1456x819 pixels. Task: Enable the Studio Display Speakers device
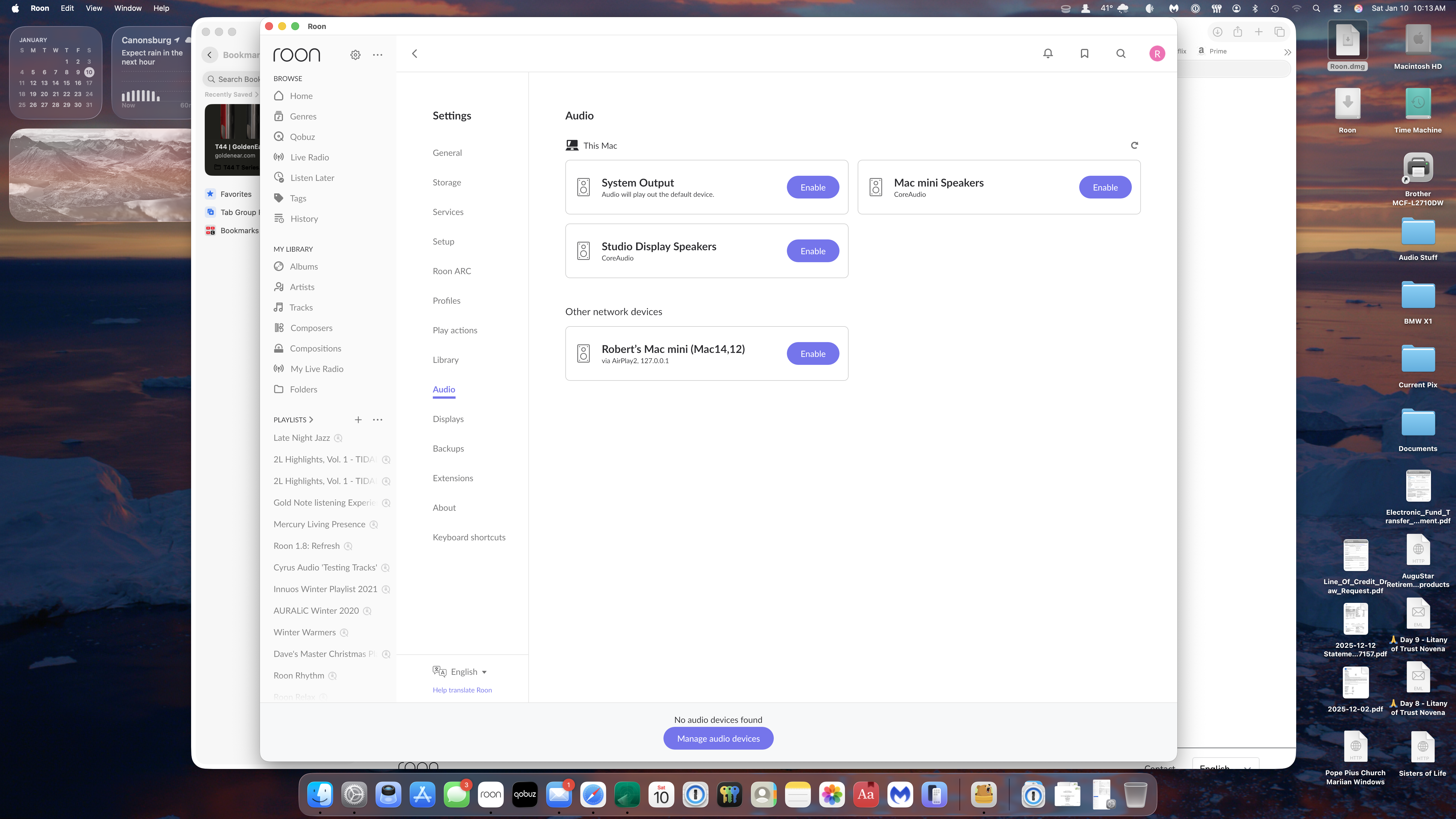click(x=812, y=251)
